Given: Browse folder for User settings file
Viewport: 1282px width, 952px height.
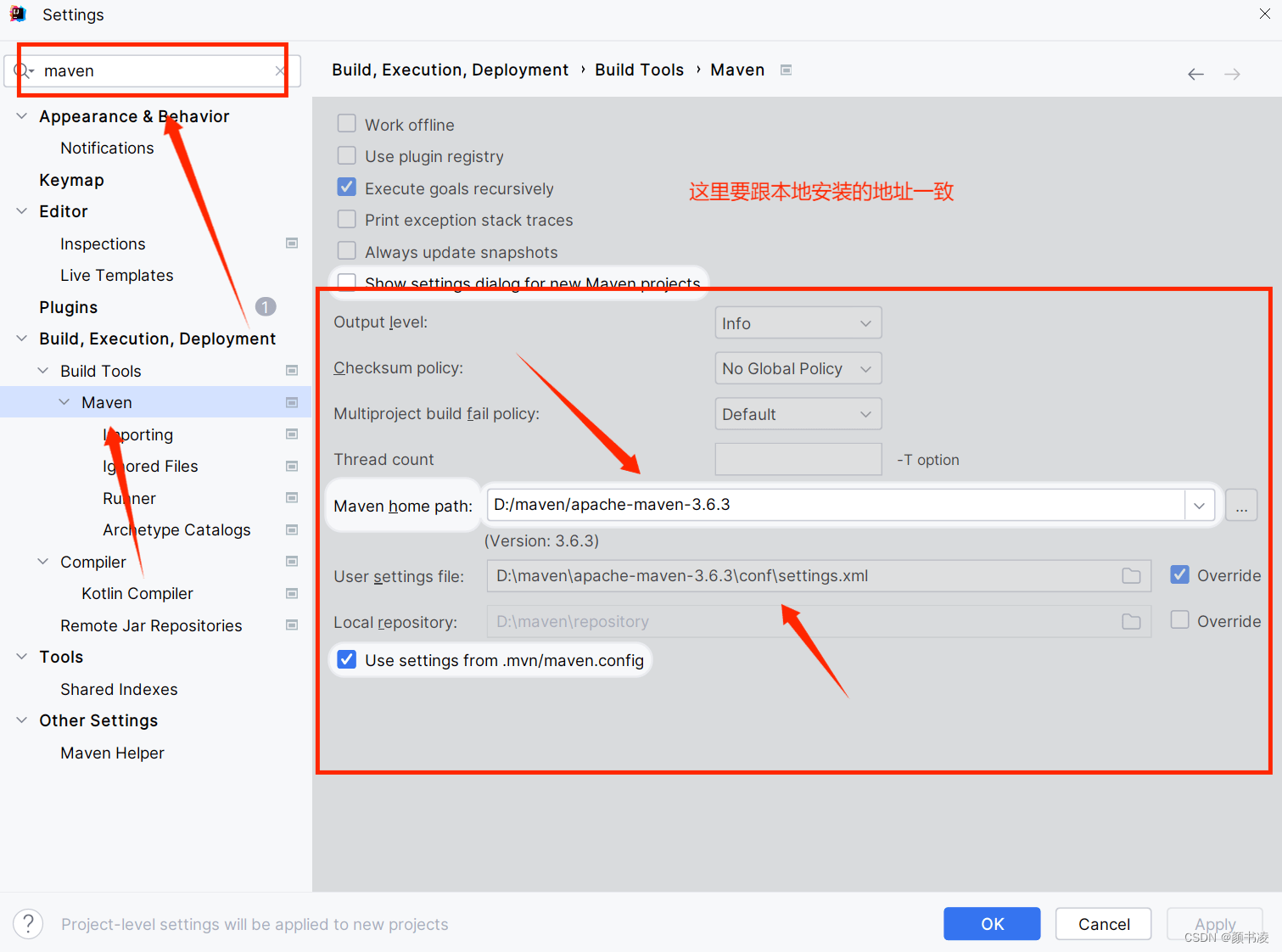Looking at the screenshot, I should point(1131,576).
